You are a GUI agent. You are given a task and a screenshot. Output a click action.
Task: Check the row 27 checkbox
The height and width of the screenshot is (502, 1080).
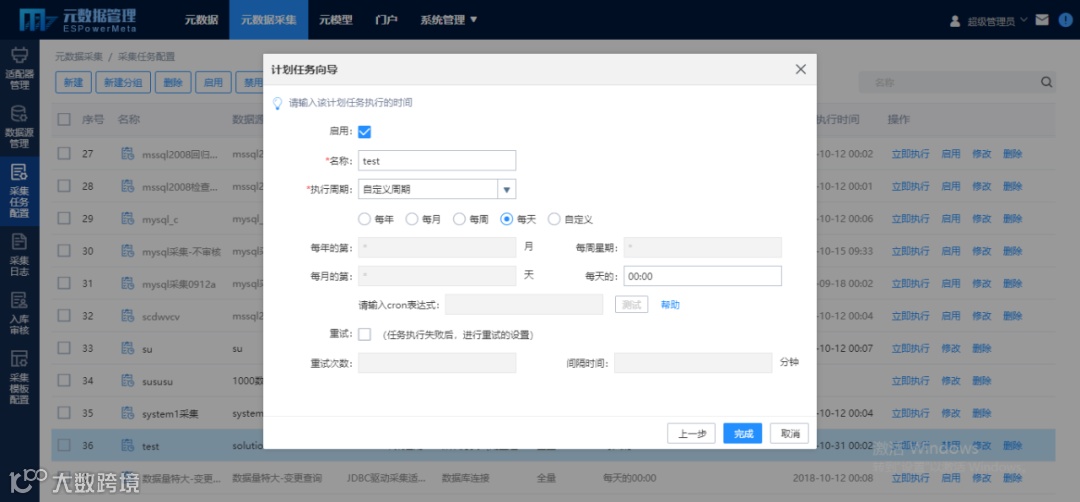coord(64,154)
